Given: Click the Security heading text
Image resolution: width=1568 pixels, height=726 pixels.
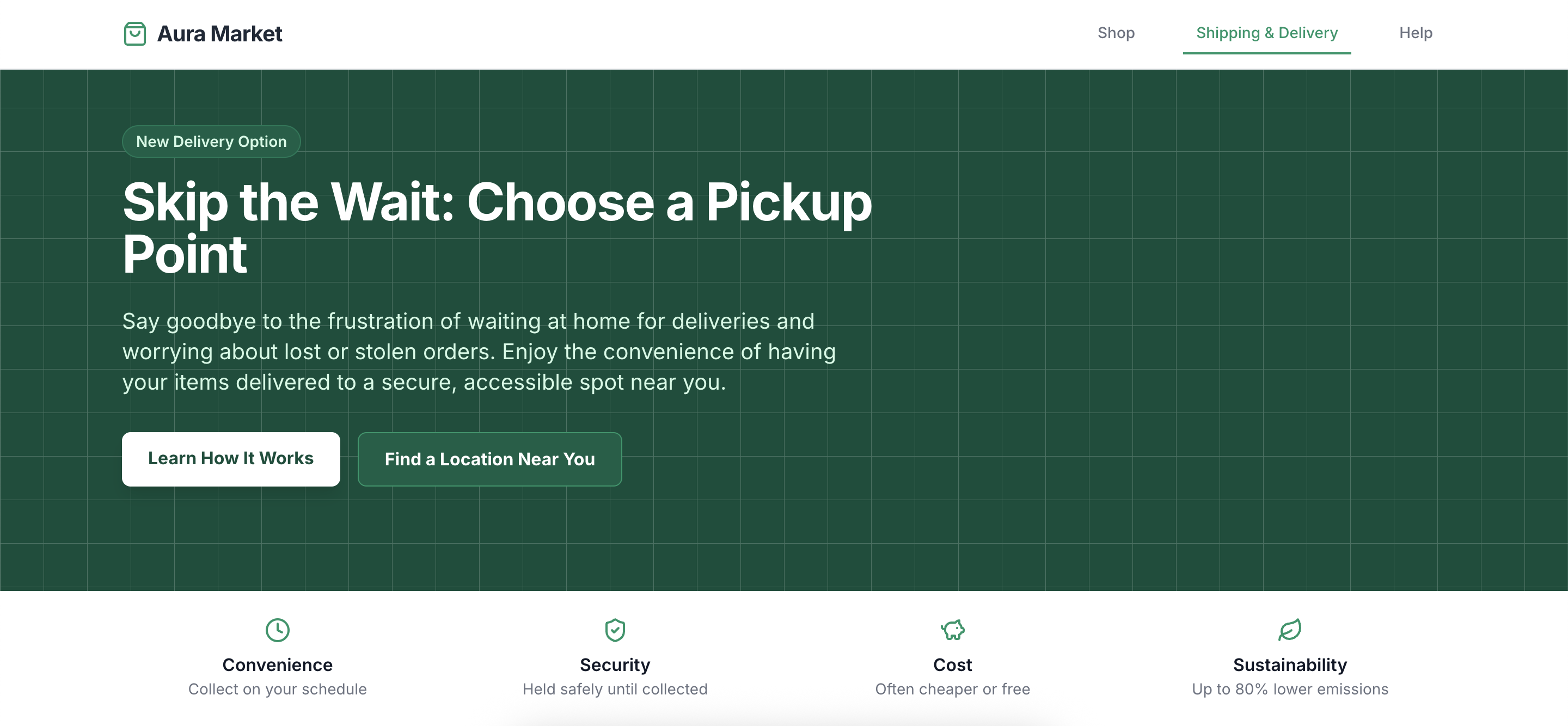Looking at the screenshot, I should click(x=615, y=665).
